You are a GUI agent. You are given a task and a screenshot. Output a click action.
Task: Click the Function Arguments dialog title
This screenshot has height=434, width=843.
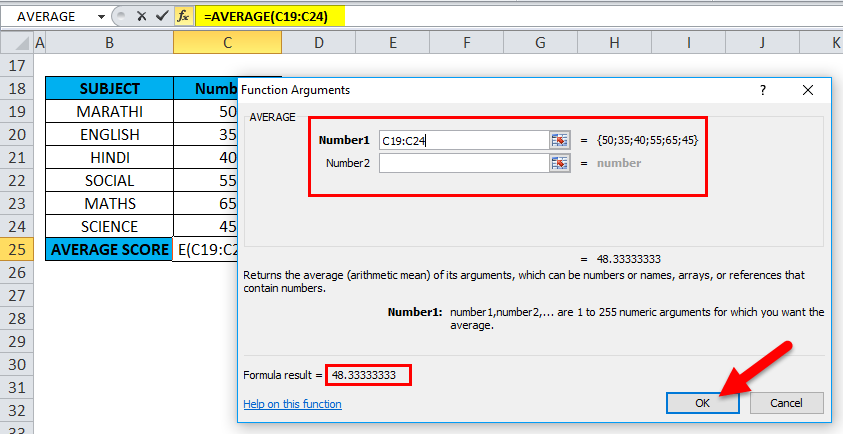pyautogui.click(x=296, y=90)
